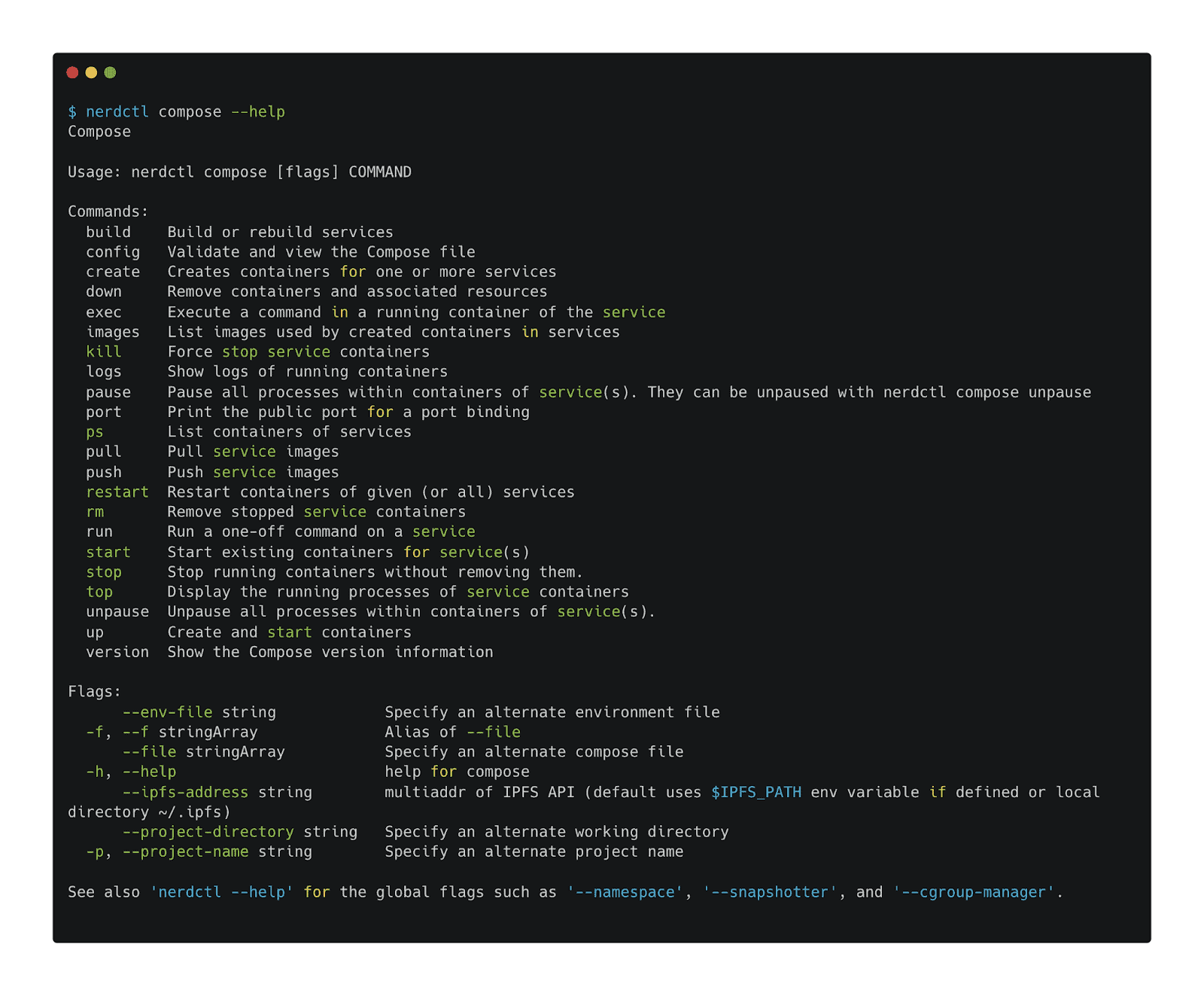Image resolution: width=1204 pixels, height=996 pixels.
Task: Click 'Show the Compose version information' description
Action: pyautogui.click(x=330, y=652)
